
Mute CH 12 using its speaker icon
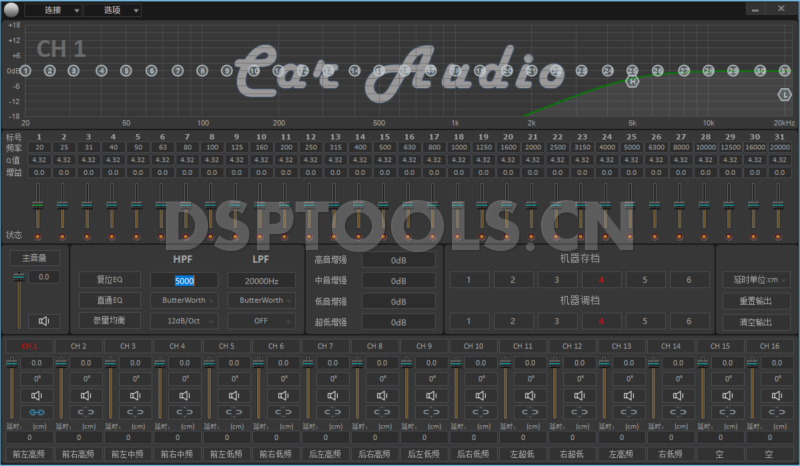pos(578,395)
